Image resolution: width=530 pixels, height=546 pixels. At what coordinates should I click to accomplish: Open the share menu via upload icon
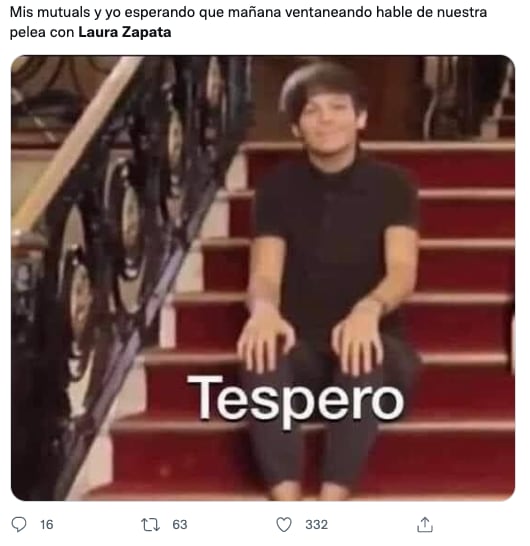(x=425, y=524)
